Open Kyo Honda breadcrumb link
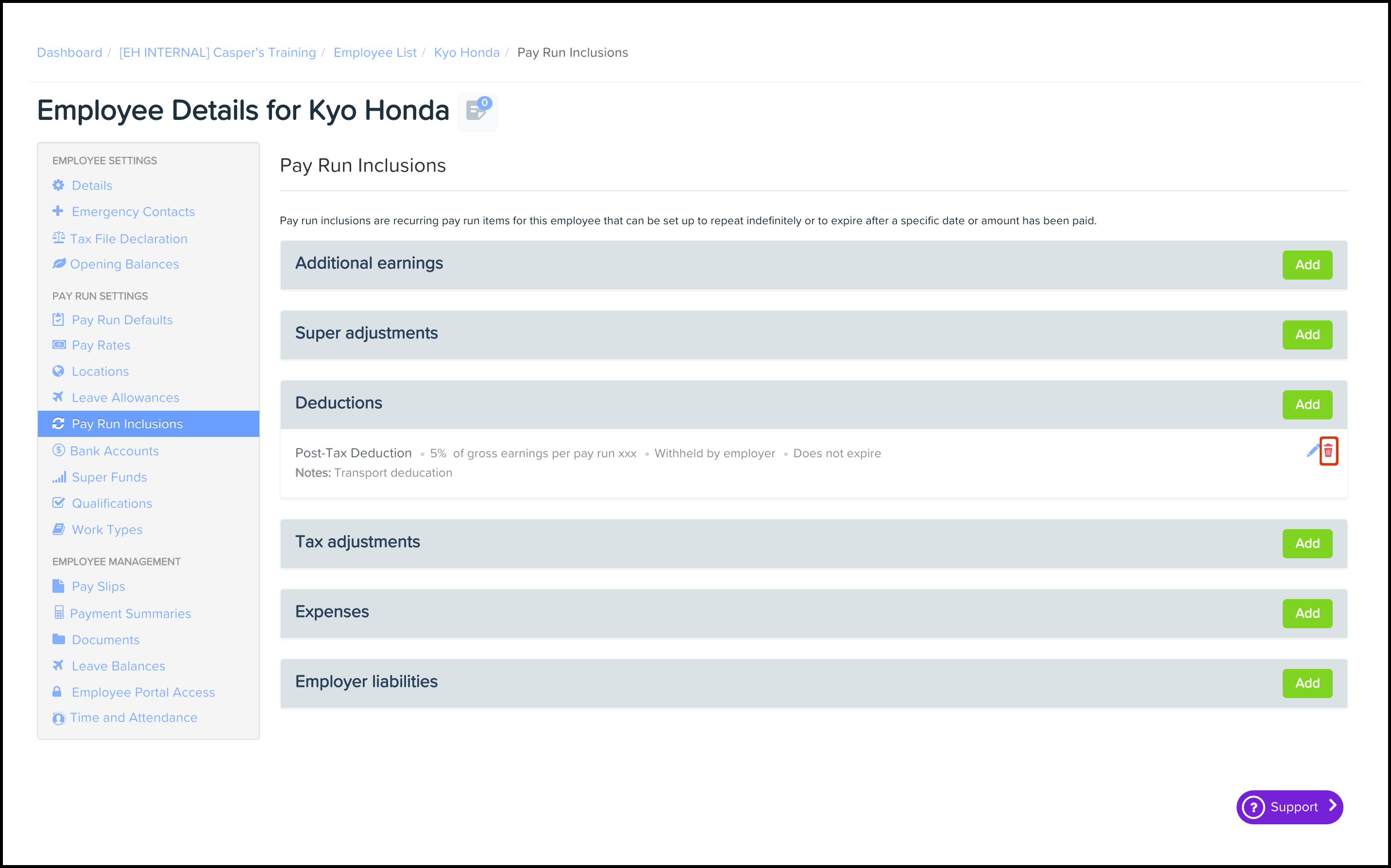Viewport: 1391px width, 868px height. click(x=466, y=52)
